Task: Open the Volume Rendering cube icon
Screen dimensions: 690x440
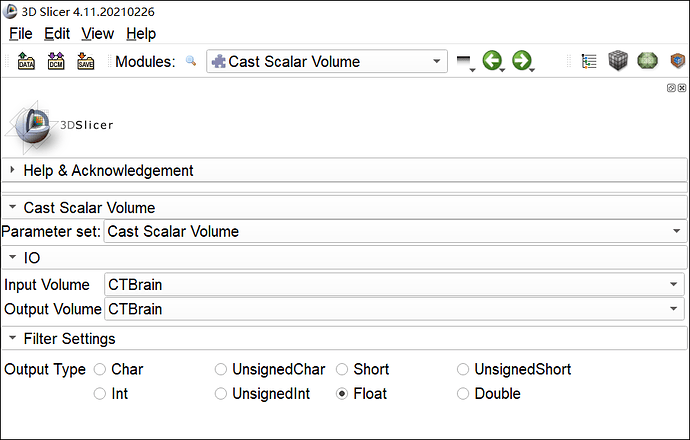Action: 617,62
